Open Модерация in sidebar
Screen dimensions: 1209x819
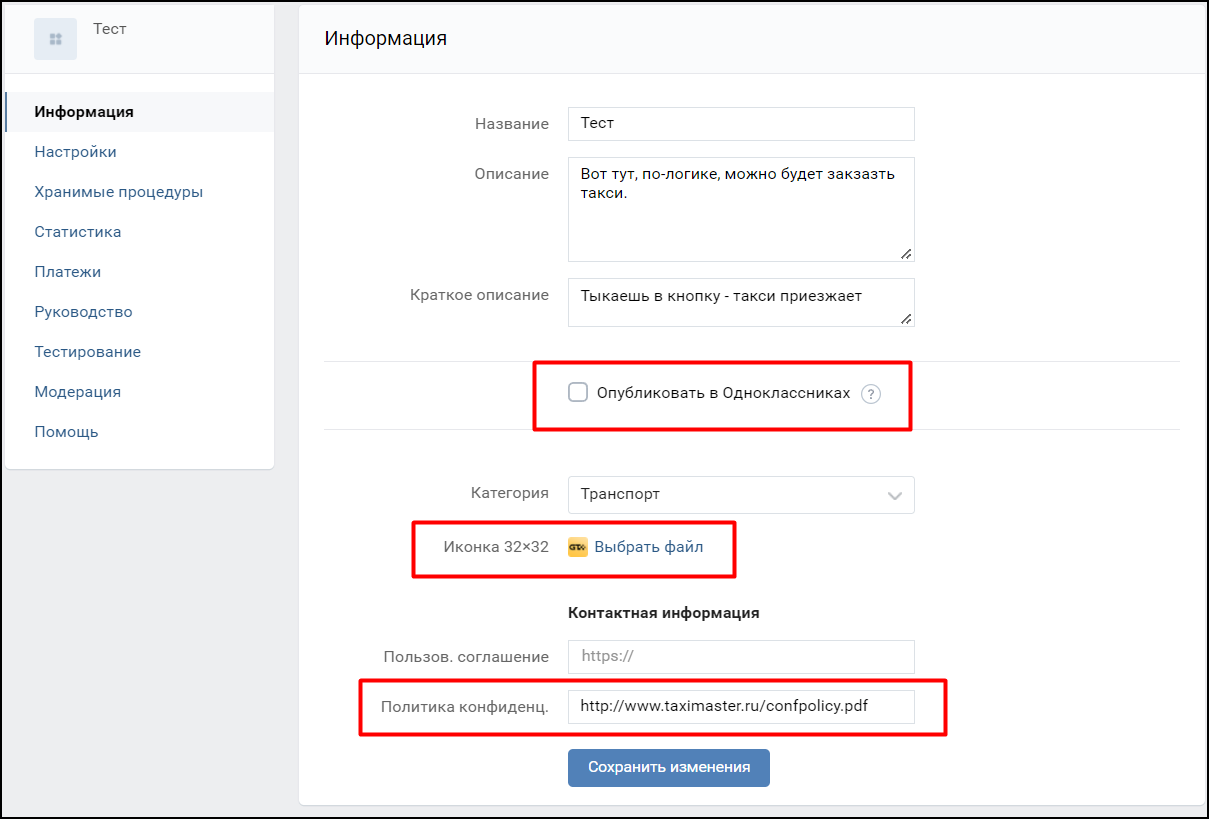coord(77,392)
